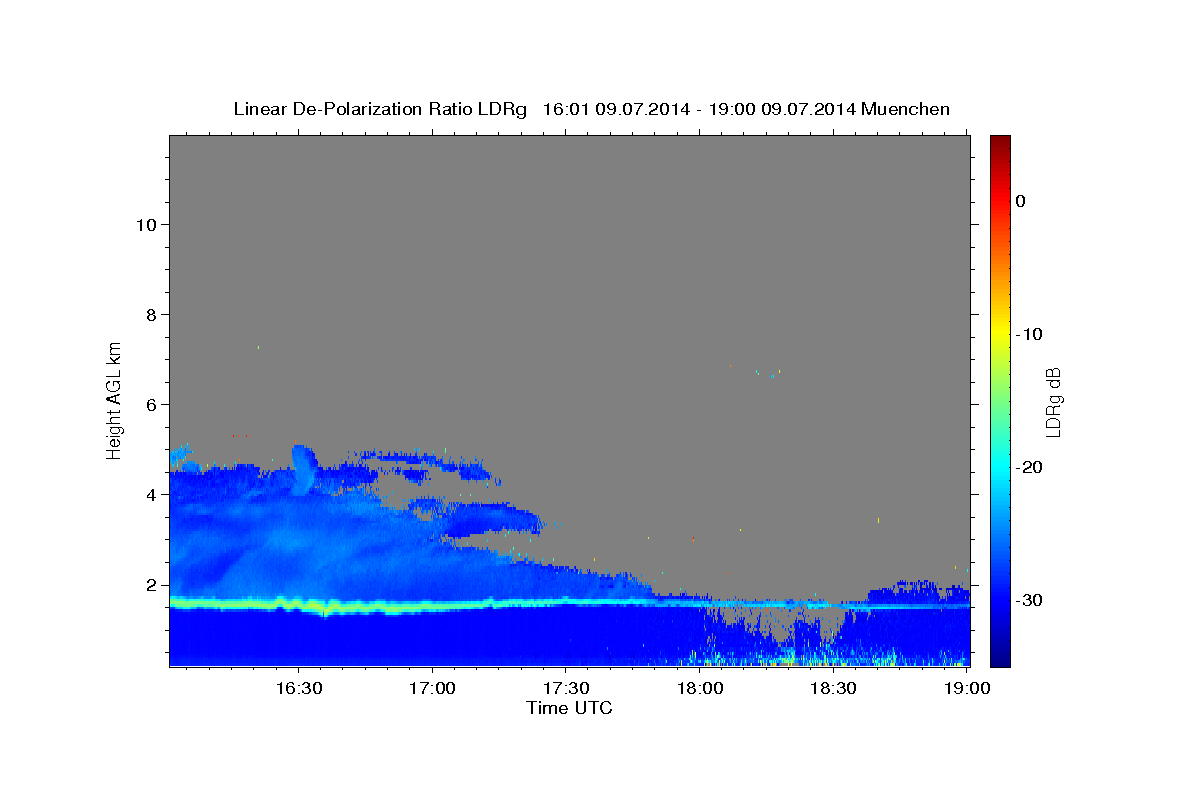
Task: Click the plot title 'Linear De-Polarization Ratio LDRg'
Action: click(380, 109)
